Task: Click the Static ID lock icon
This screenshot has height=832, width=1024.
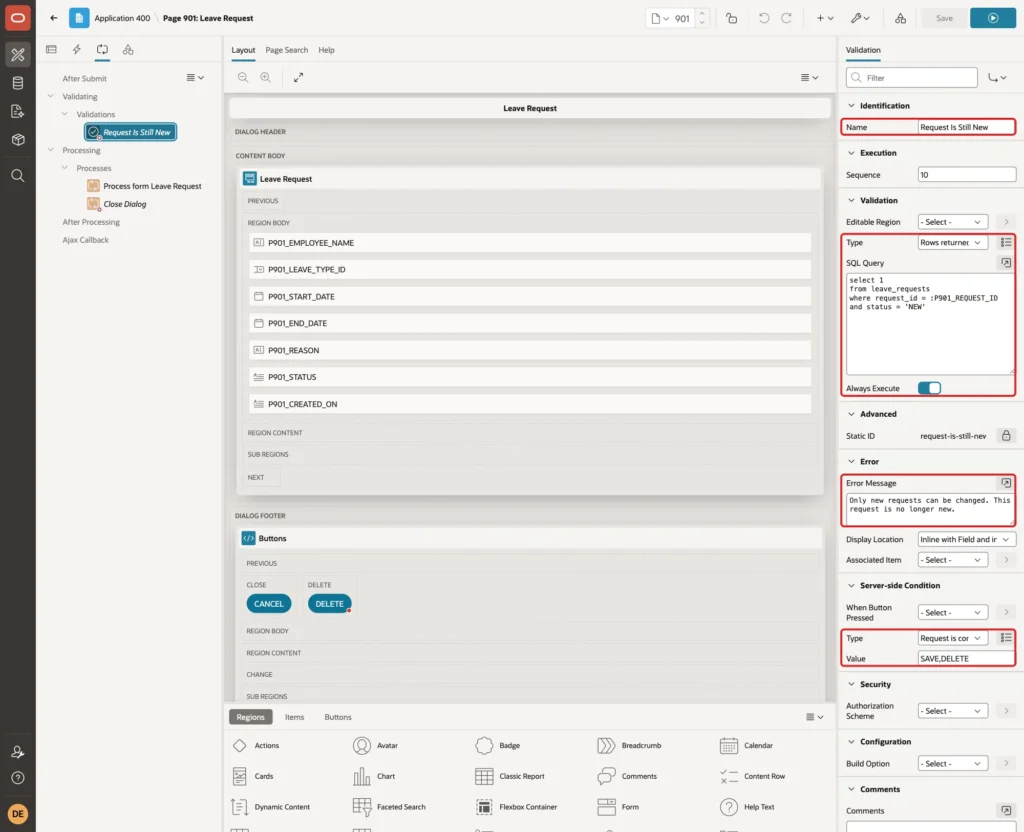Action: pyautogui.click(x=1006, y=436)
